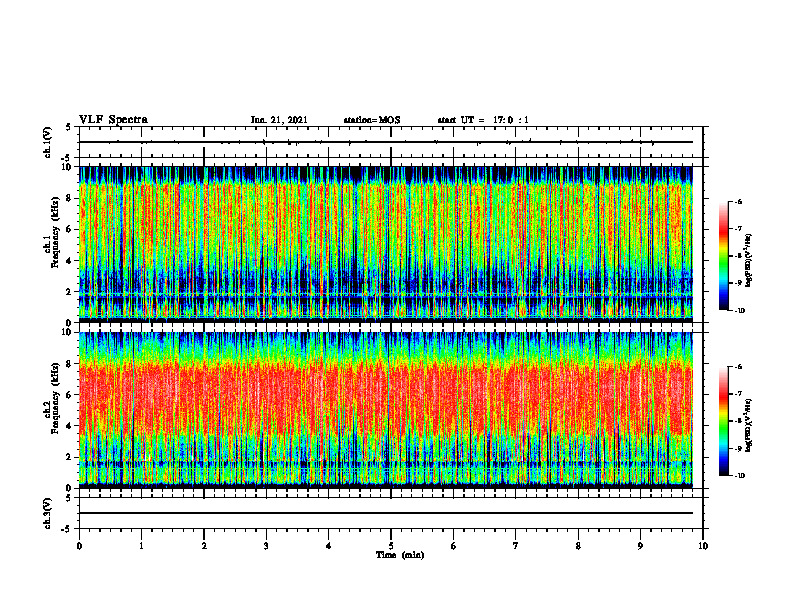This screenshot has height=612, width=792.
Task: Click the "VLF Spectra" plot title
Action: [x=113, y=120]
